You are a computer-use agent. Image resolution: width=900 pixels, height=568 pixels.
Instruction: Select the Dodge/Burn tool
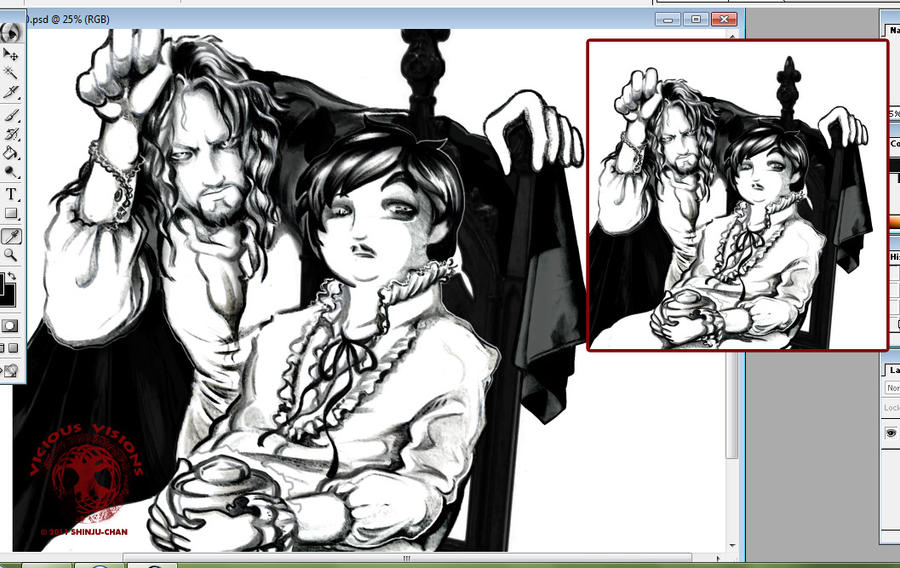point(11,172)
